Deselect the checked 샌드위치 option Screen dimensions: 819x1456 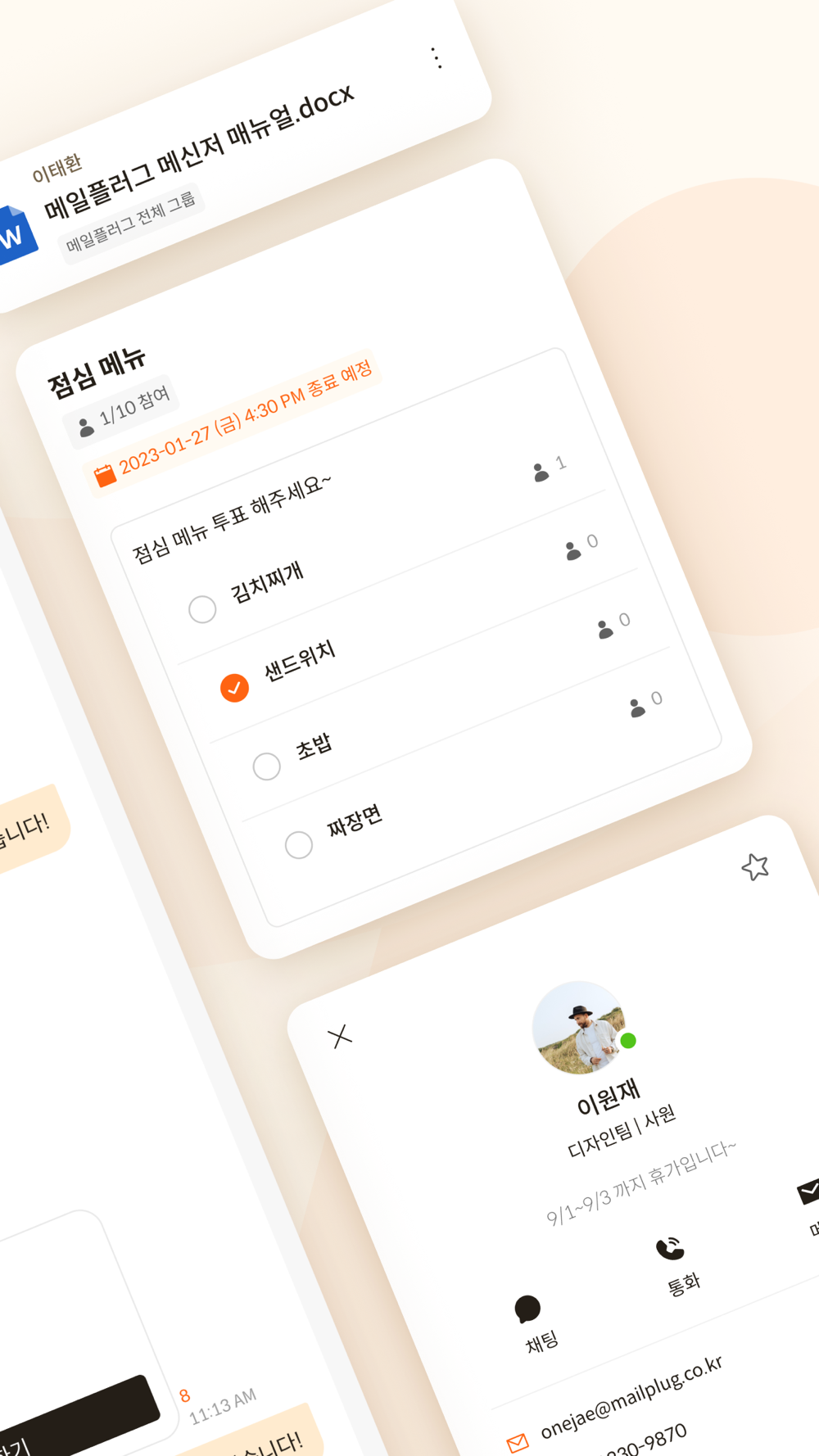coord(234,688)
